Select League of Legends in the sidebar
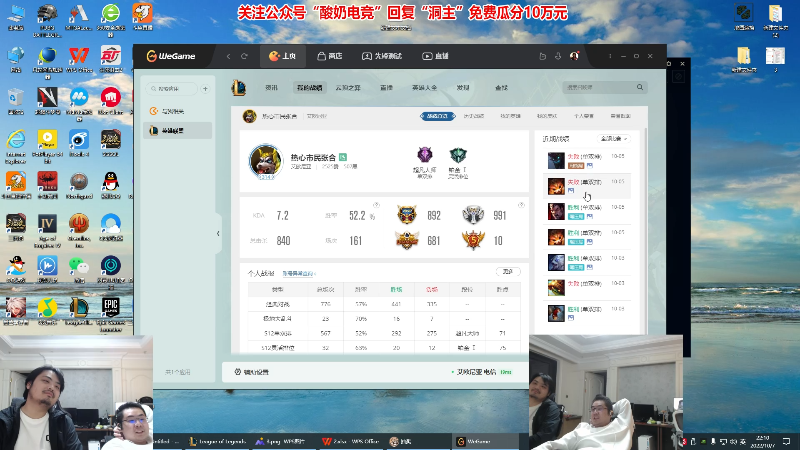The image size is (800, 450). pos(178,131)
